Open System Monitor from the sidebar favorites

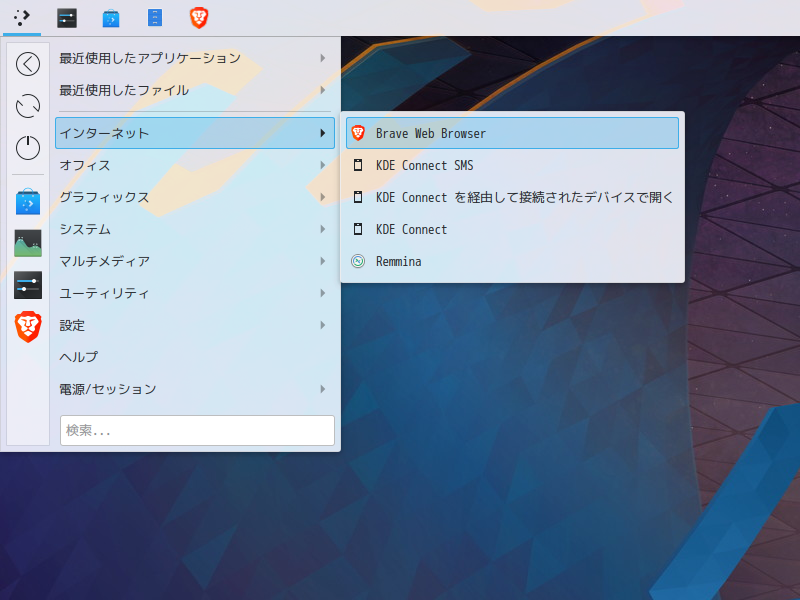pos(28,243)
